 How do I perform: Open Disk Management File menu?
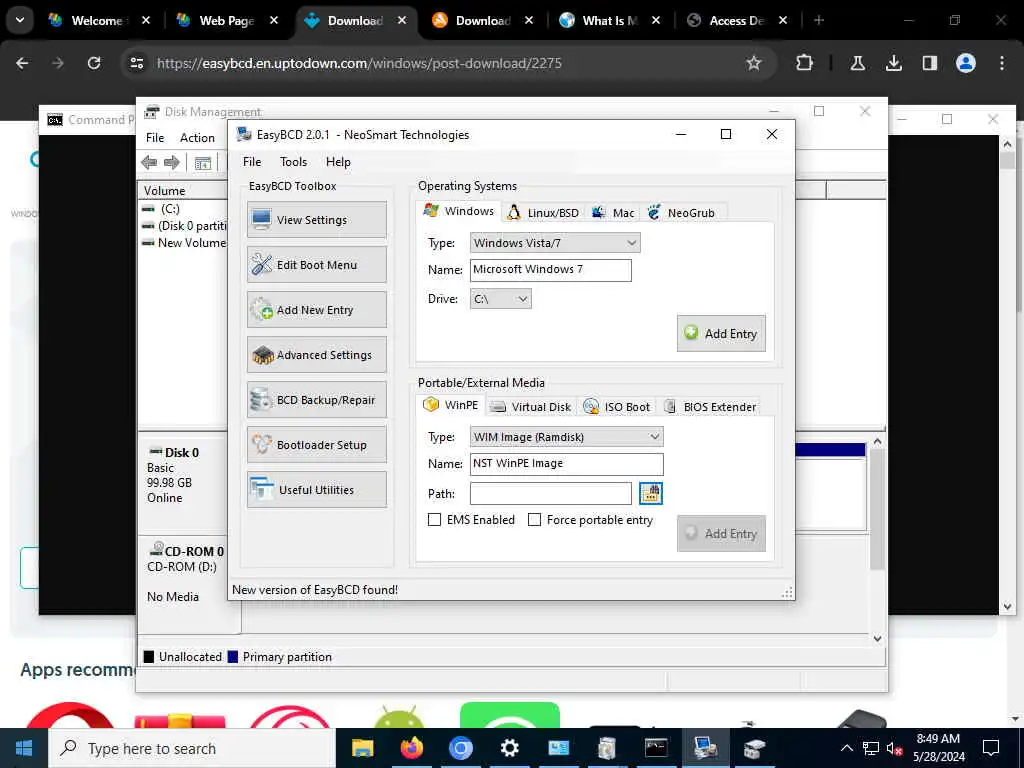click(155, 138)
